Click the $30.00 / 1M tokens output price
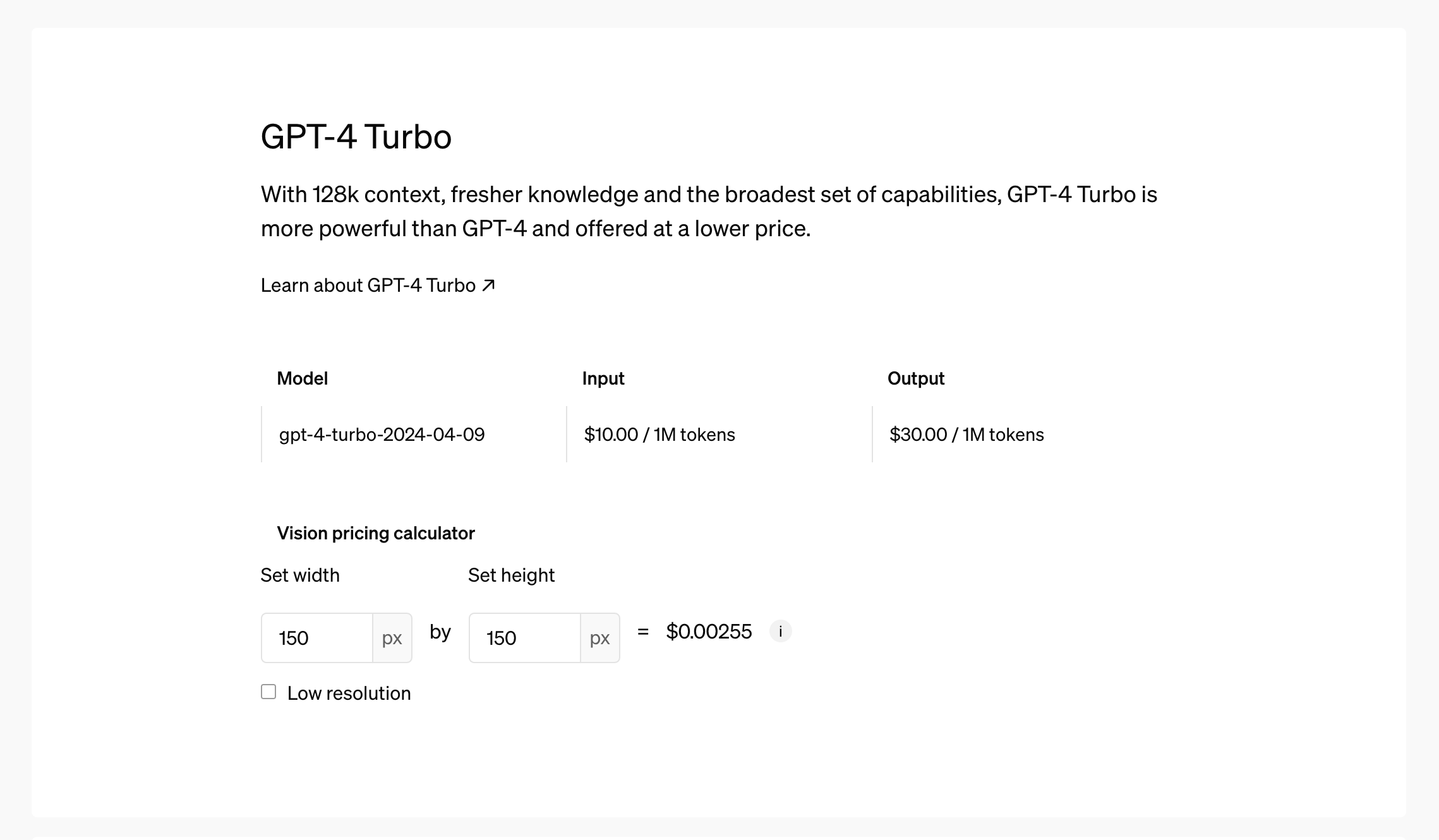The height and width of the screenshot is (840, 1439). (x=966, y=435)
